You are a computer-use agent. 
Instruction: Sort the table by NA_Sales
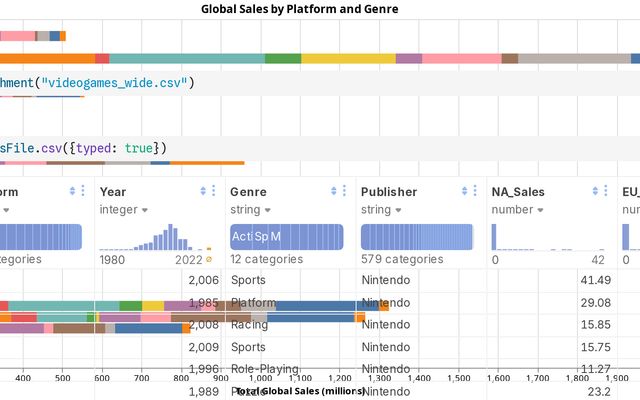[597, 191]
